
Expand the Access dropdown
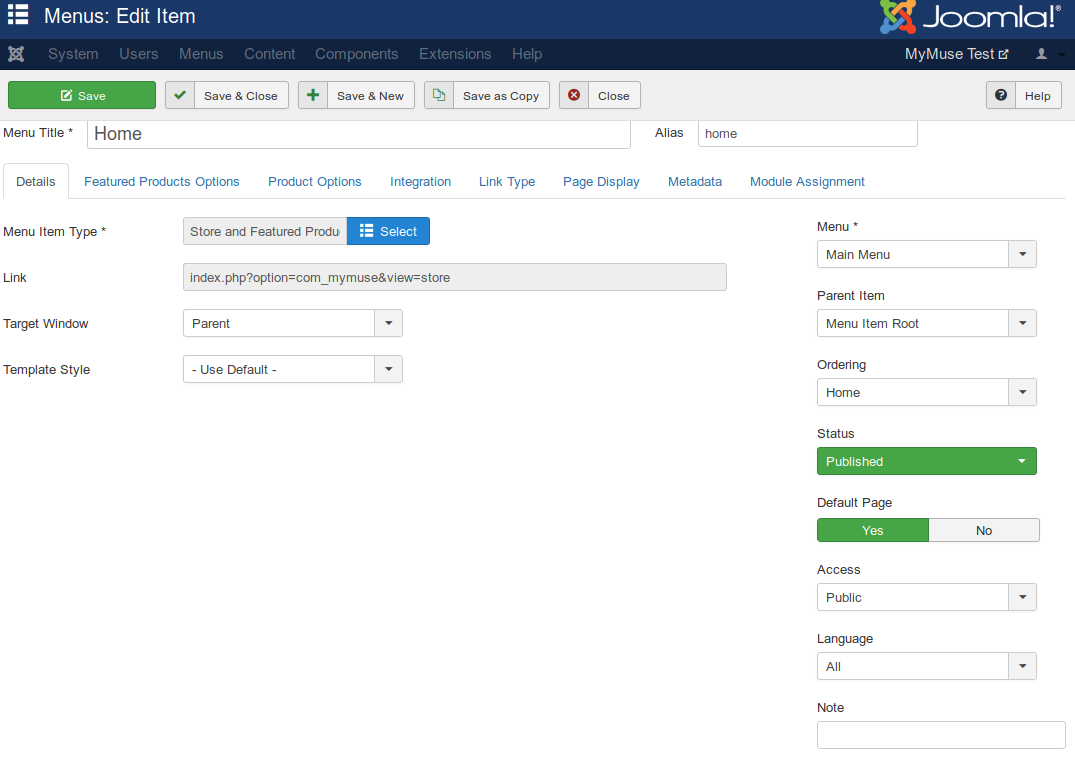pos(926,598)
